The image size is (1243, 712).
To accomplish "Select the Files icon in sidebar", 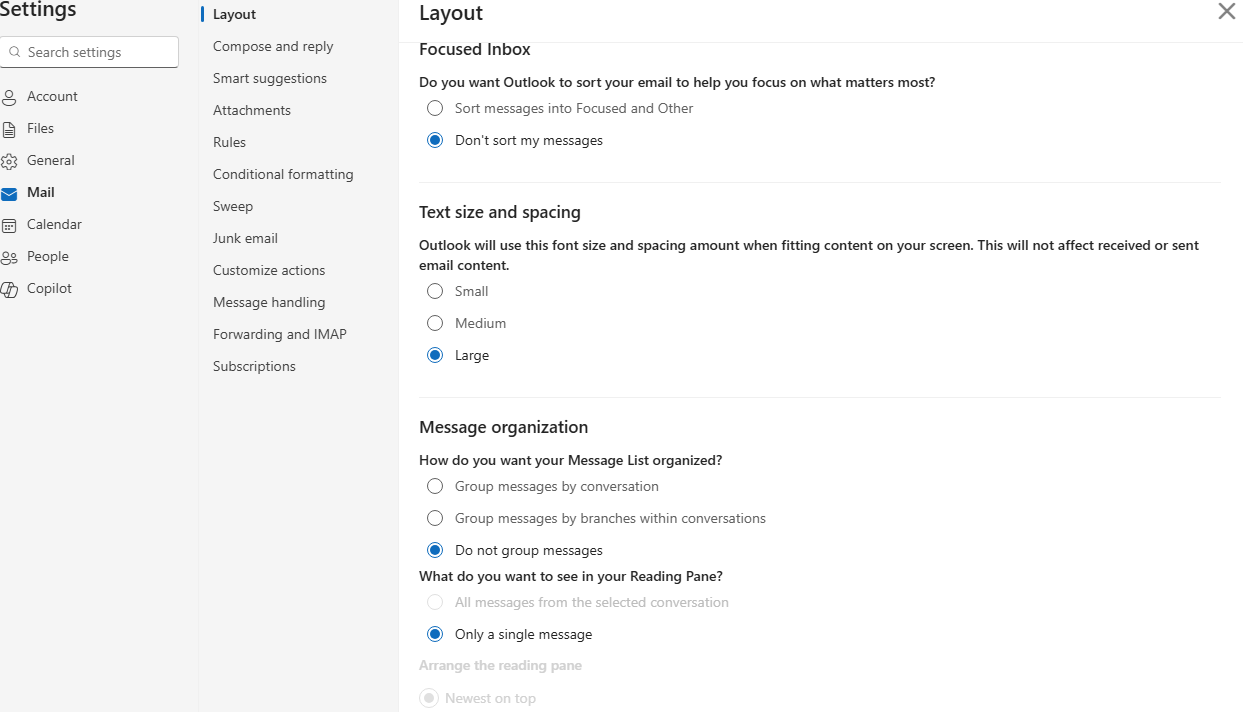I will (9, 127).
